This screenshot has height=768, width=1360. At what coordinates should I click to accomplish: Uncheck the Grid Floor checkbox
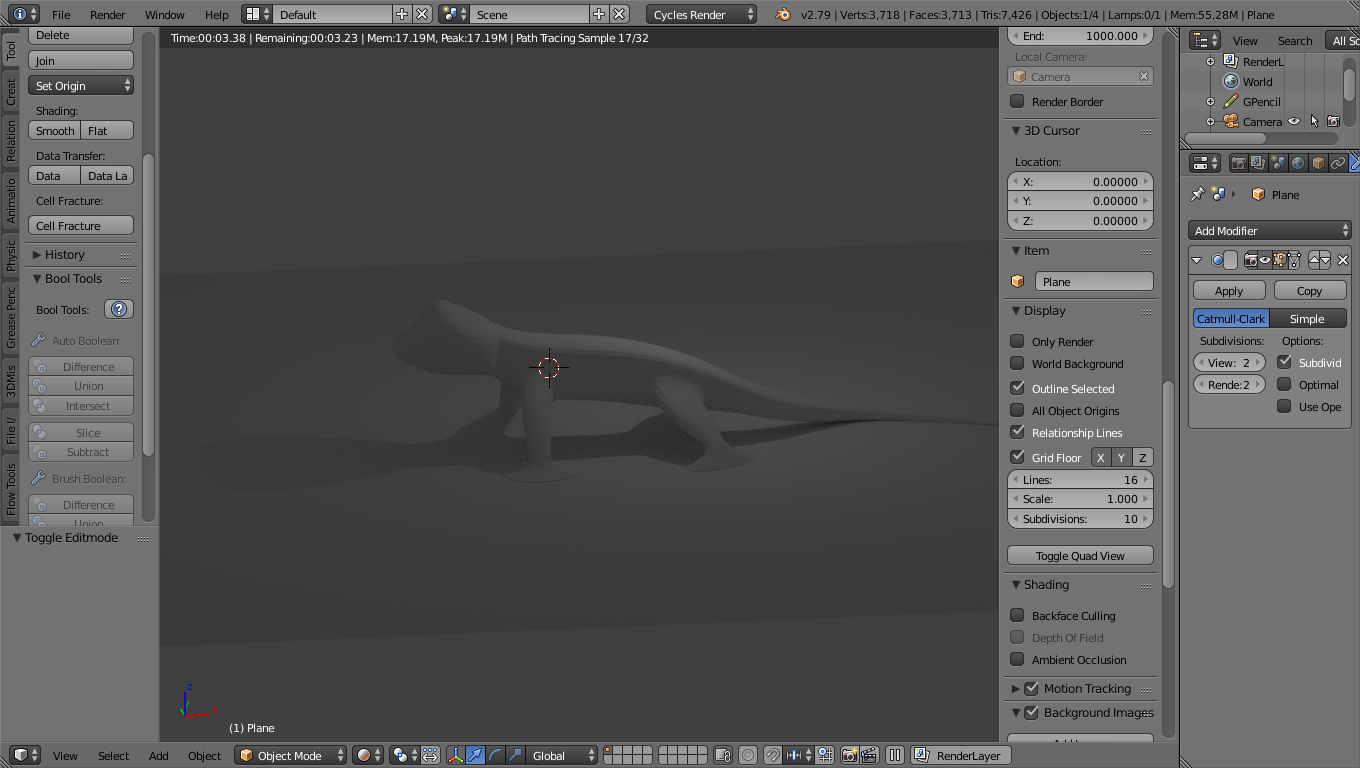click(1017, 457)
